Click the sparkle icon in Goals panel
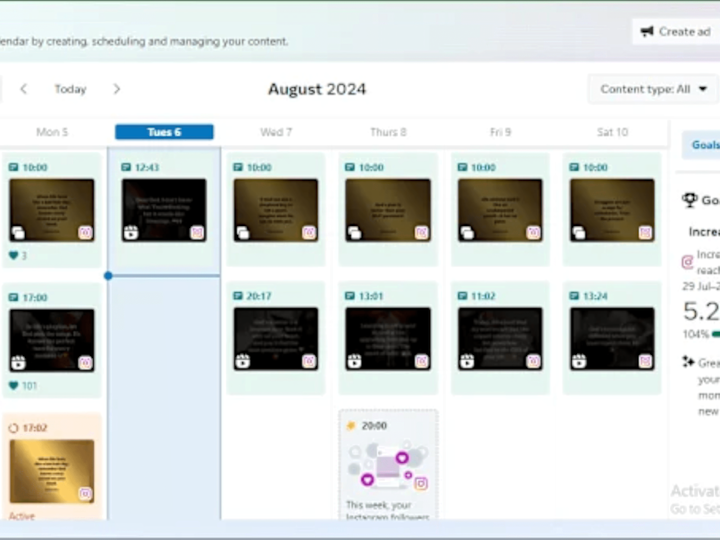 point(688,362)
